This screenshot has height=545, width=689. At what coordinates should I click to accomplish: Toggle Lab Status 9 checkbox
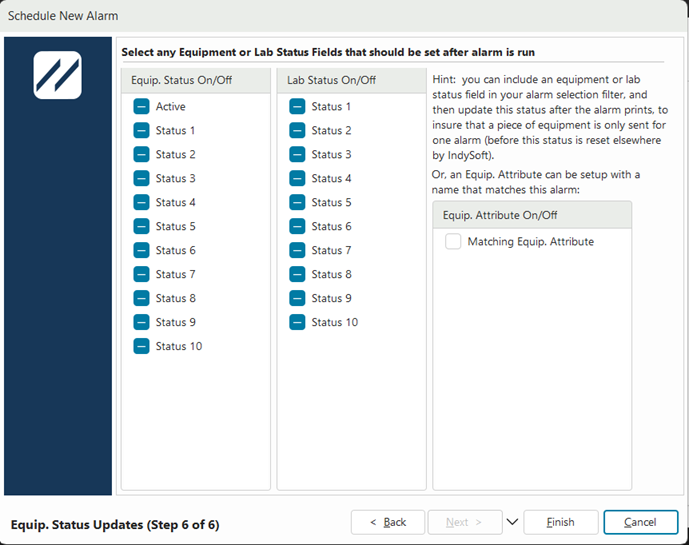[297, 298]
